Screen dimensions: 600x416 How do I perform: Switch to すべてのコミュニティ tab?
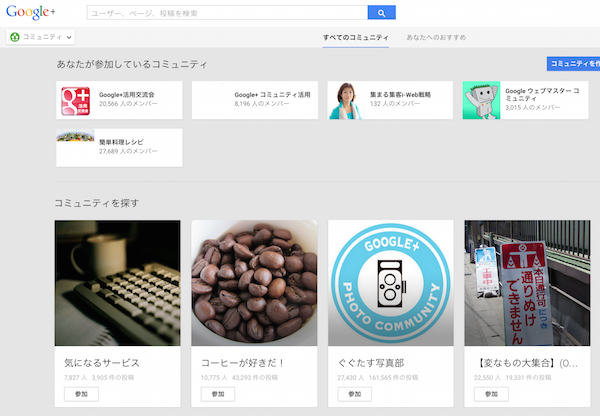[355, 38]
